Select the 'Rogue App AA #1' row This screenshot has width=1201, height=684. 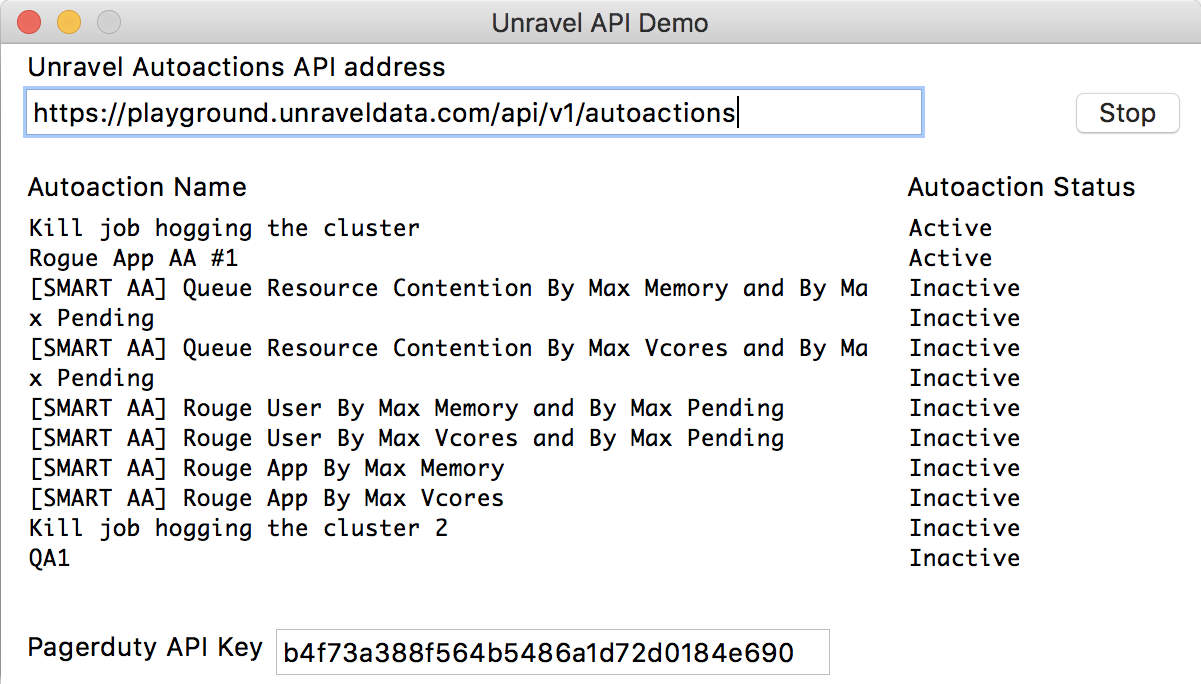pos(133,258)
